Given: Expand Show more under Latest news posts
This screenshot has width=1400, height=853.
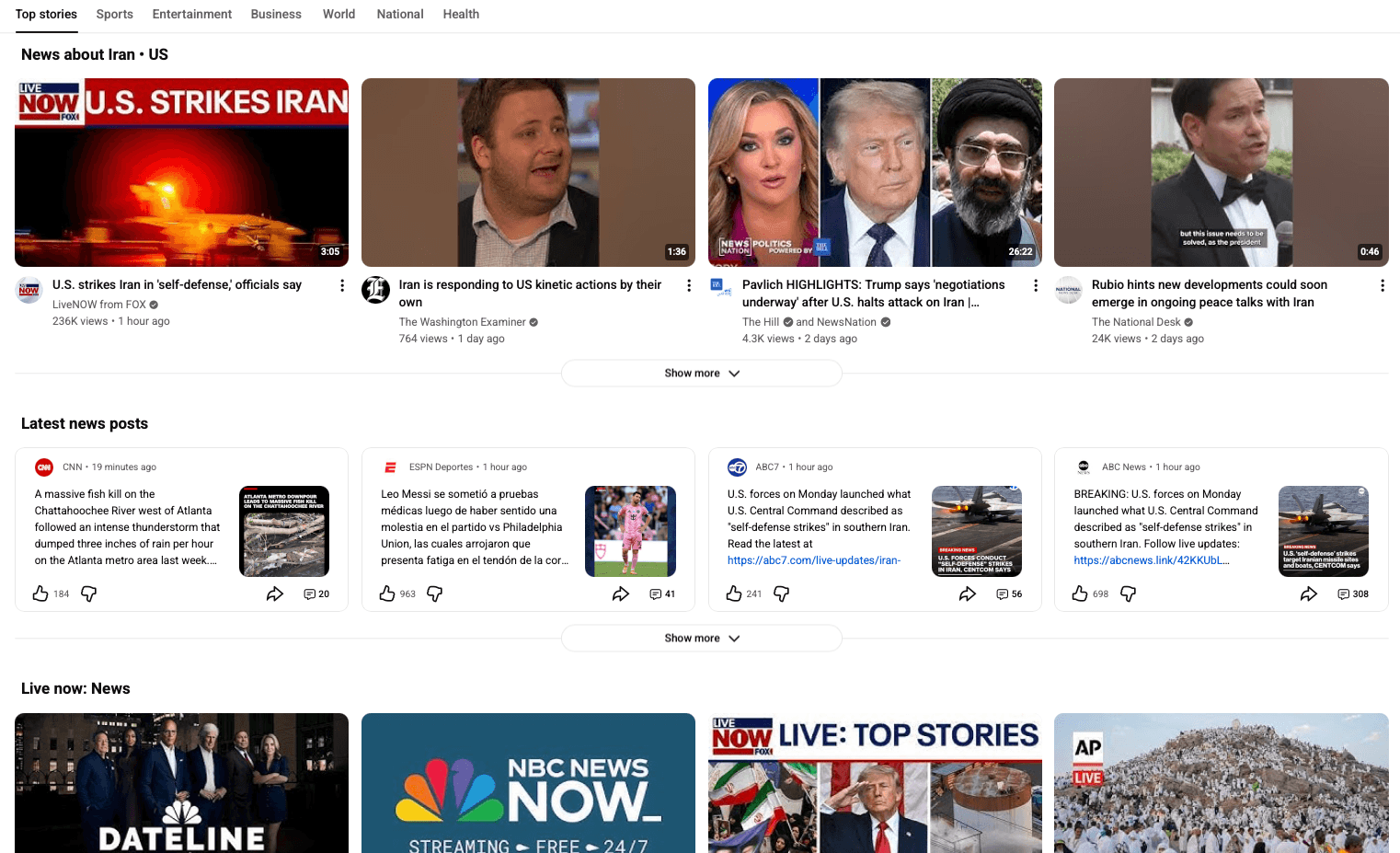Looking at the screenshot, I should point(702,638).
